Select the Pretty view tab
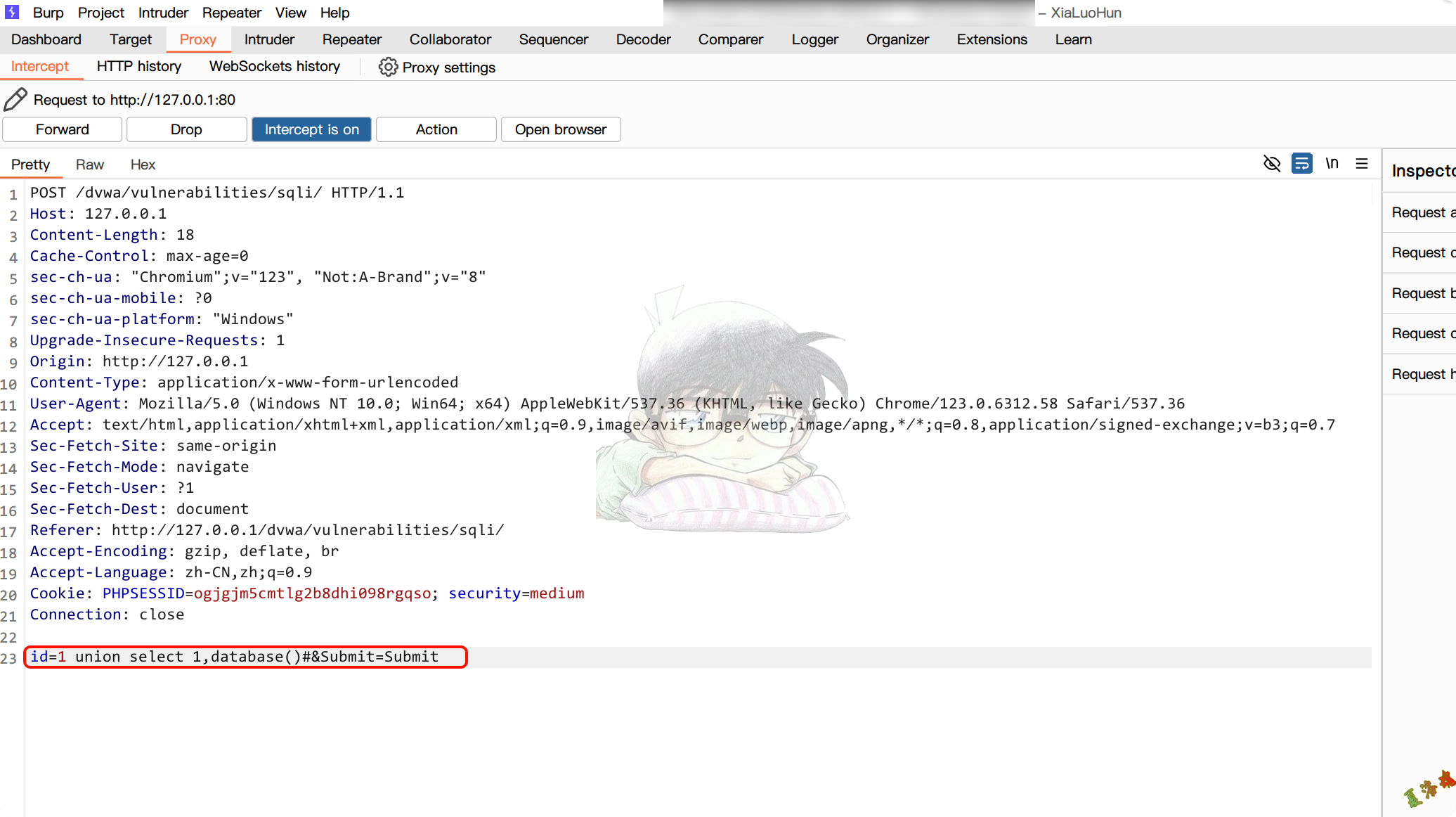 point(30,165)
